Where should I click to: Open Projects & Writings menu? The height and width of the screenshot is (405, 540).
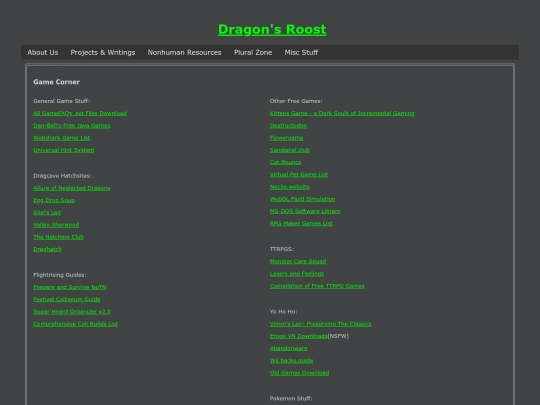[x=103, y=52]
